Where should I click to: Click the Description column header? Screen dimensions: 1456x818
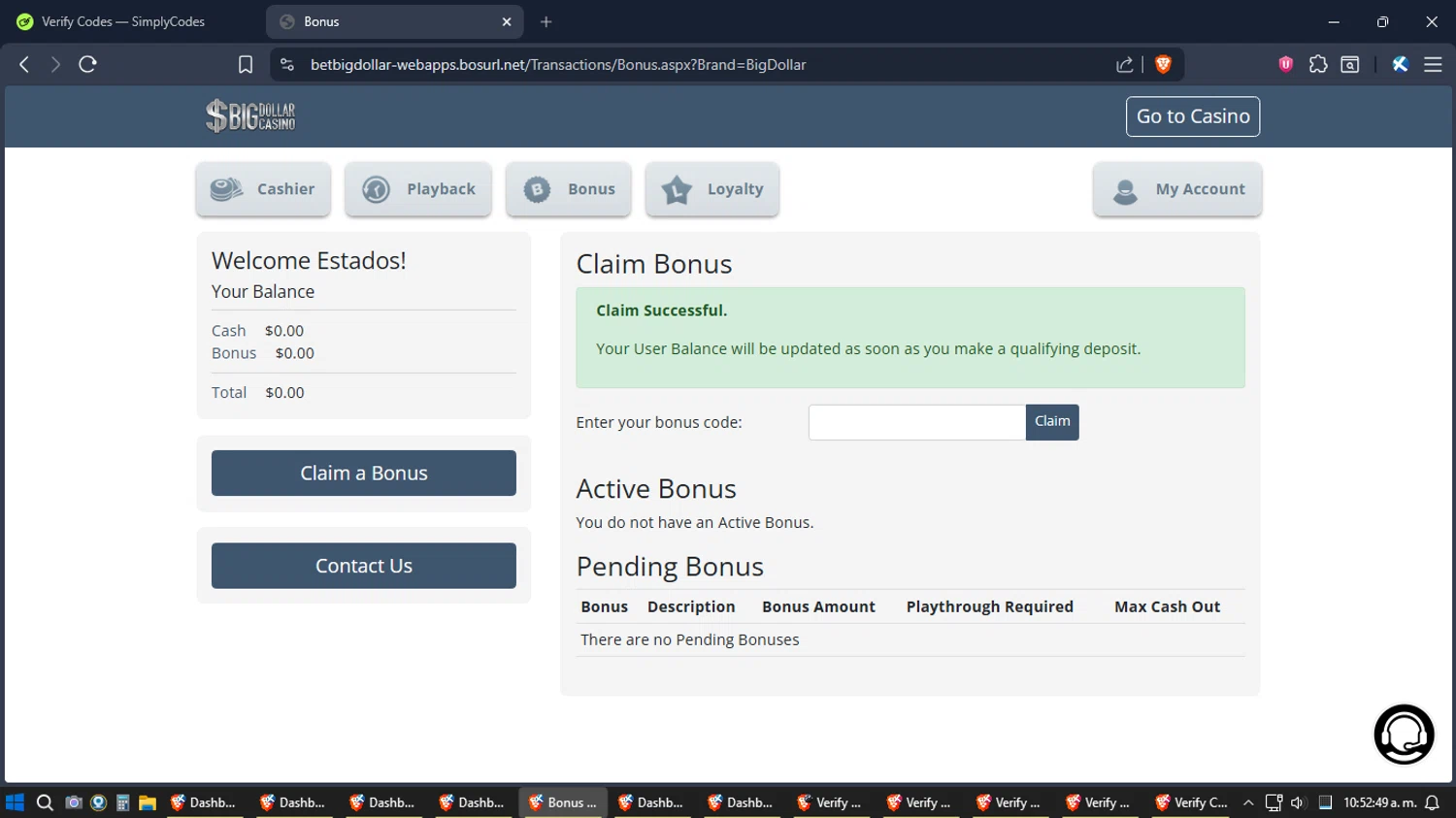(691, 606)
